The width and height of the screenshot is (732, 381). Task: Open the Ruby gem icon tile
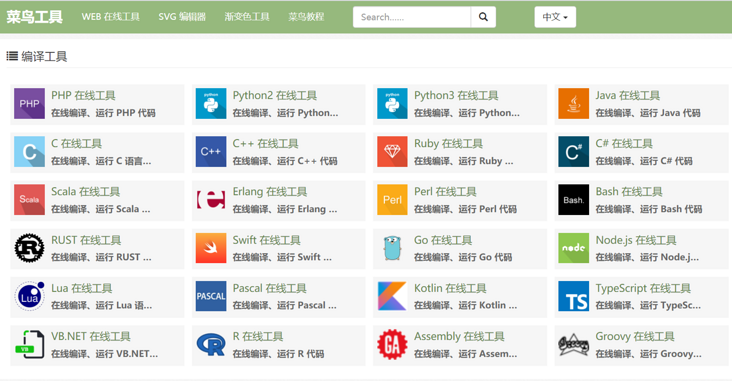(x=392, y=152)
